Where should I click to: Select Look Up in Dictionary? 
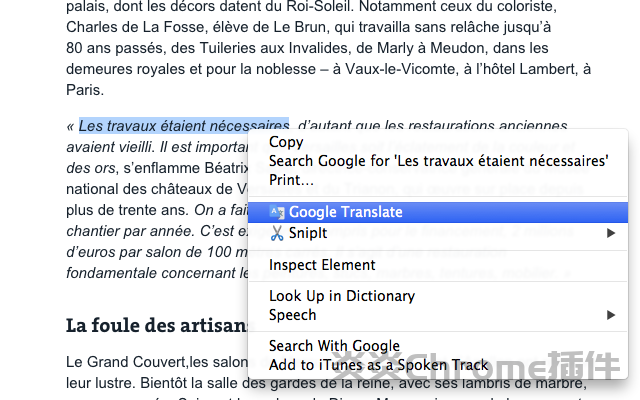[341, 296]
